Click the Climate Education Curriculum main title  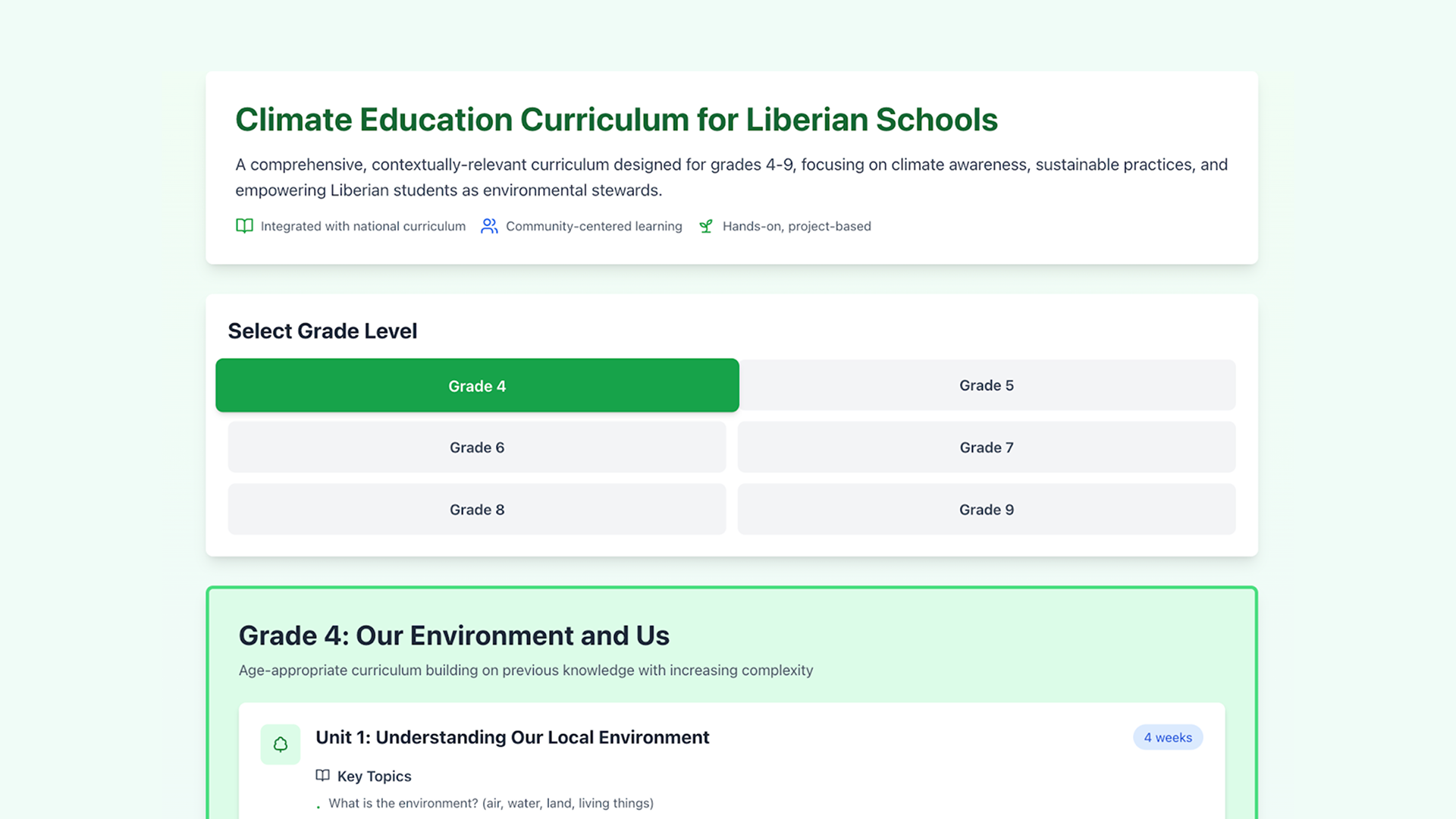616,120
